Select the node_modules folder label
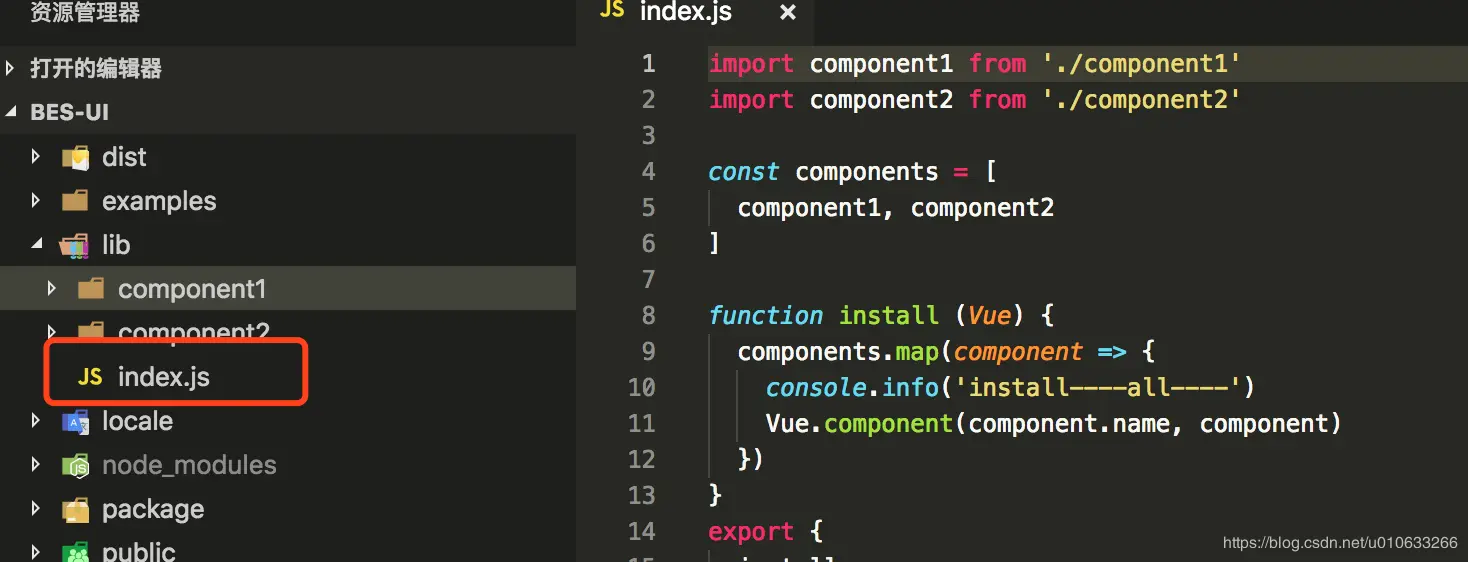Image resolution: width=1468 pixels, height=562 pixels. (189, 465)
